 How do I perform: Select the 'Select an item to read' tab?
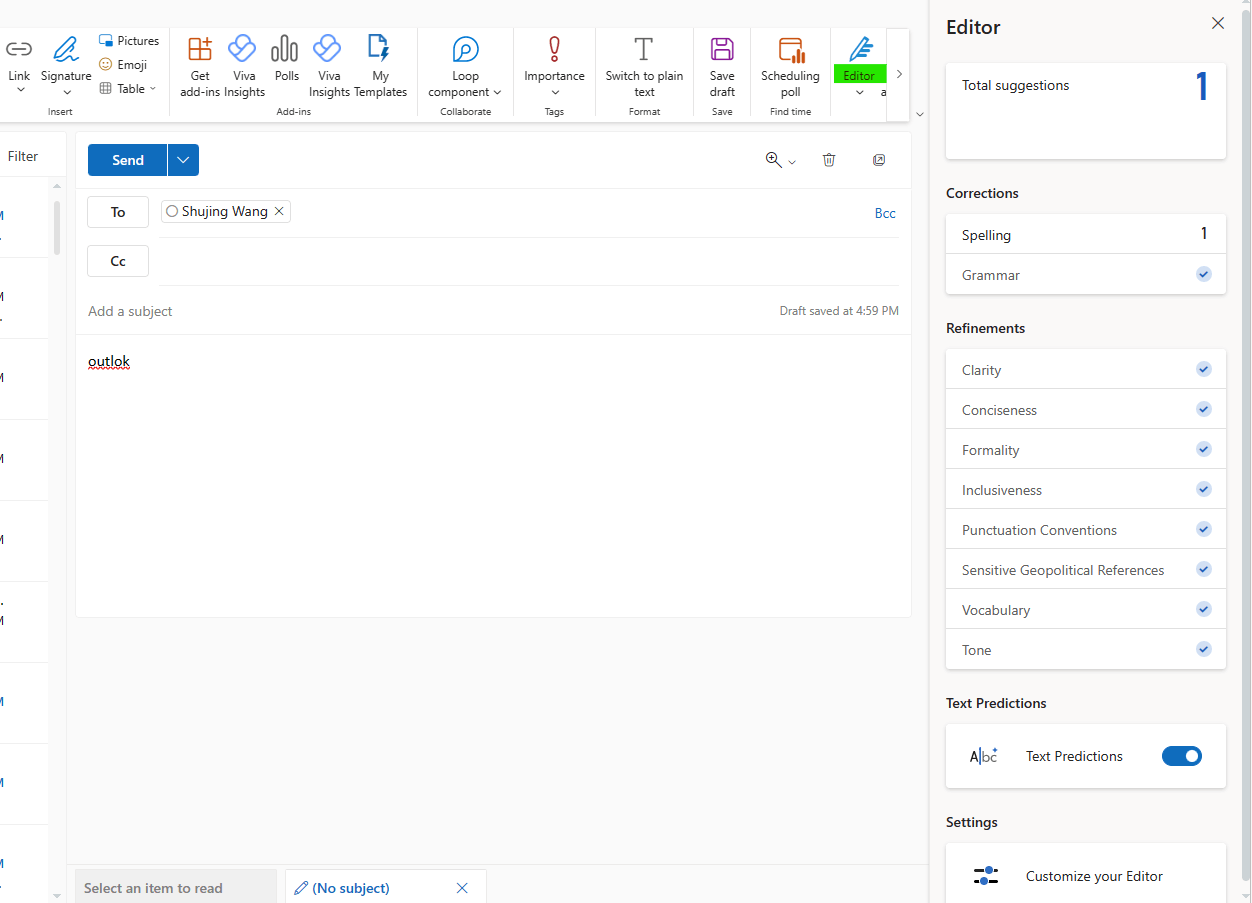(175, 888)
